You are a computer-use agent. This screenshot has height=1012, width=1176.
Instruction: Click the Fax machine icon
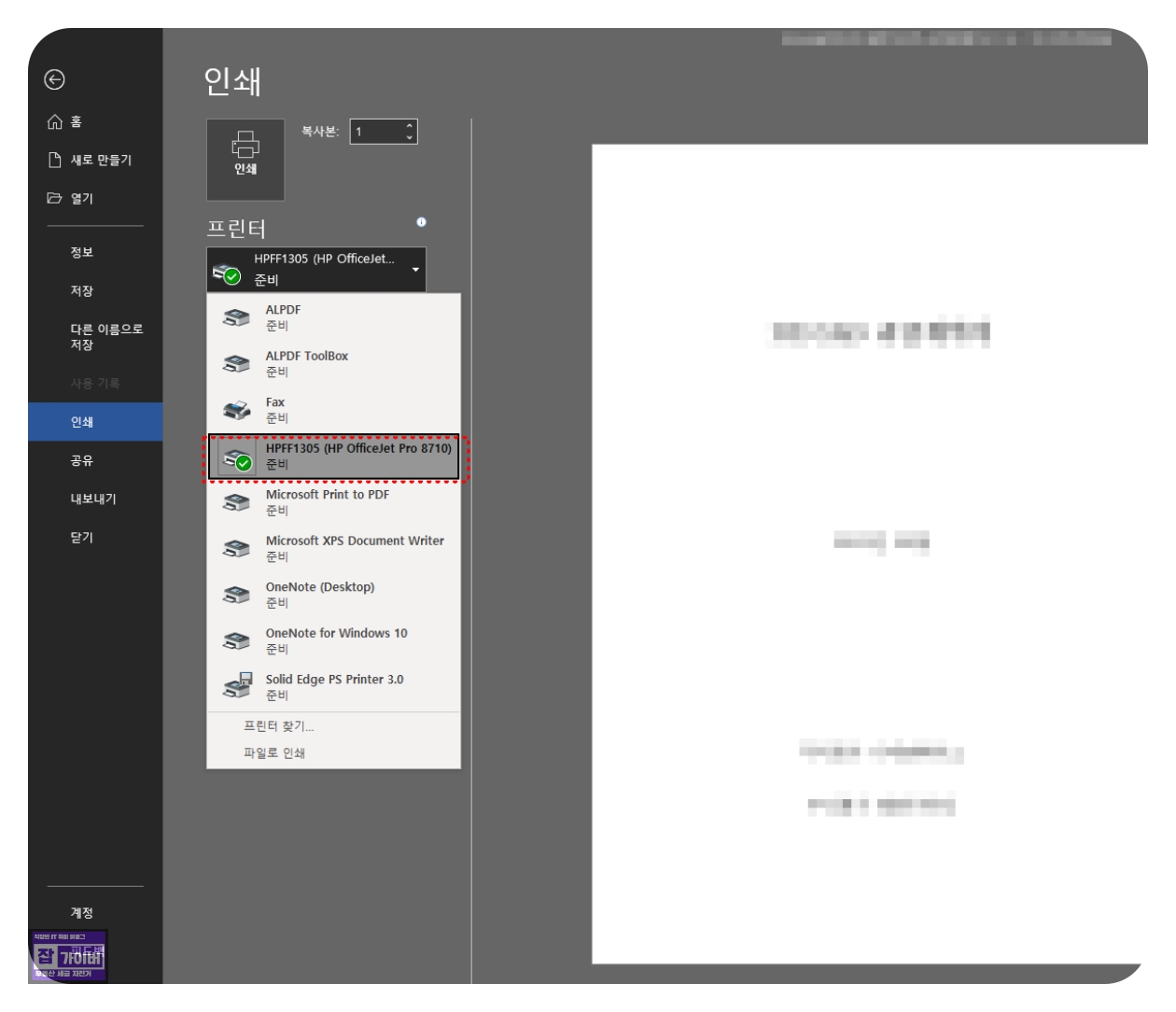236,410
